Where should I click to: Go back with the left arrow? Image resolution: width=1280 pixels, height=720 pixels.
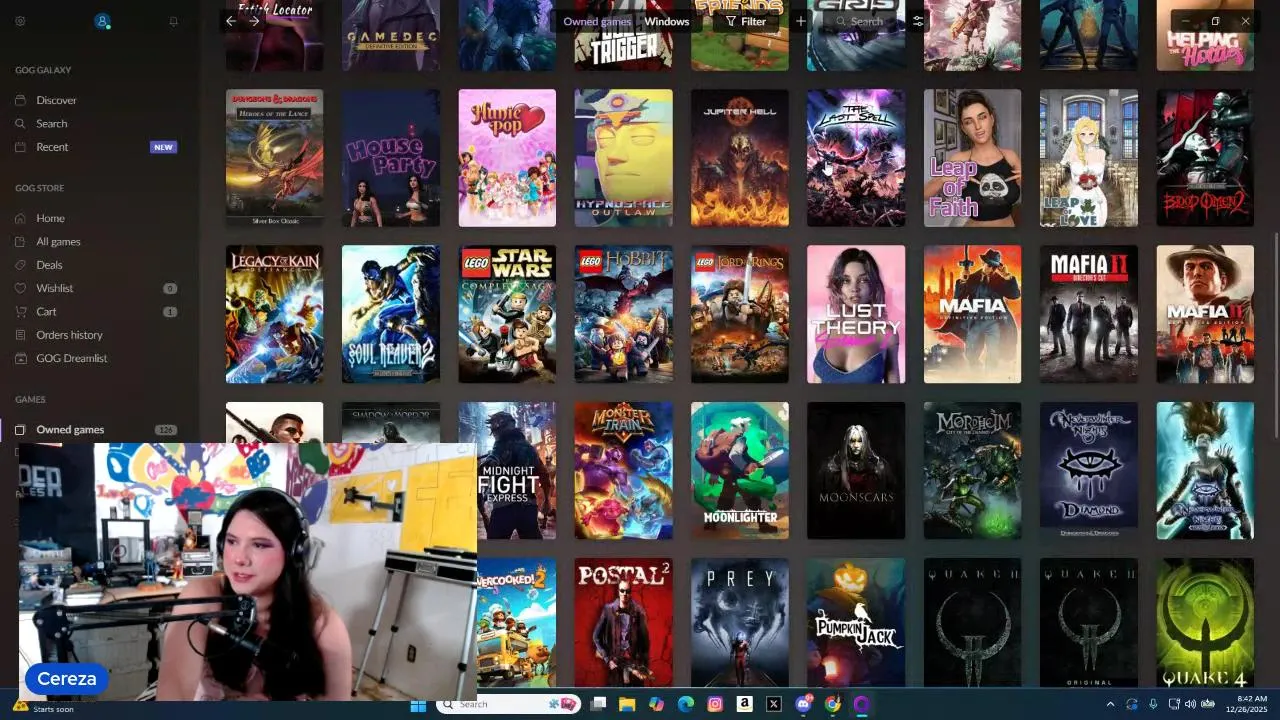[x=231, y=21]
